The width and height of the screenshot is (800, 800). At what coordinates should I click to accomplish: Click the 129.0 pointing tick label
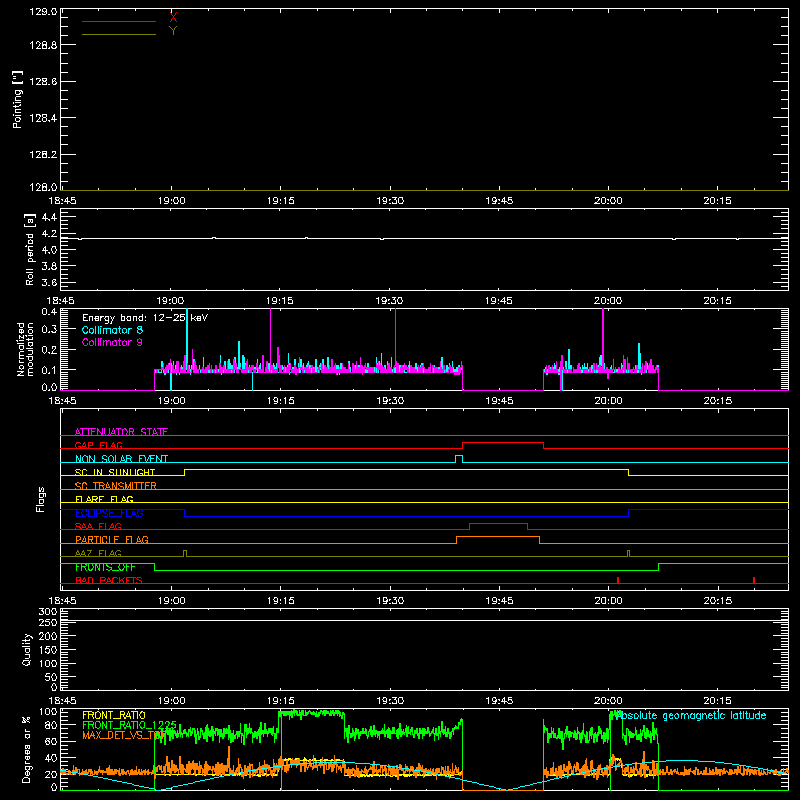[43, 12]
